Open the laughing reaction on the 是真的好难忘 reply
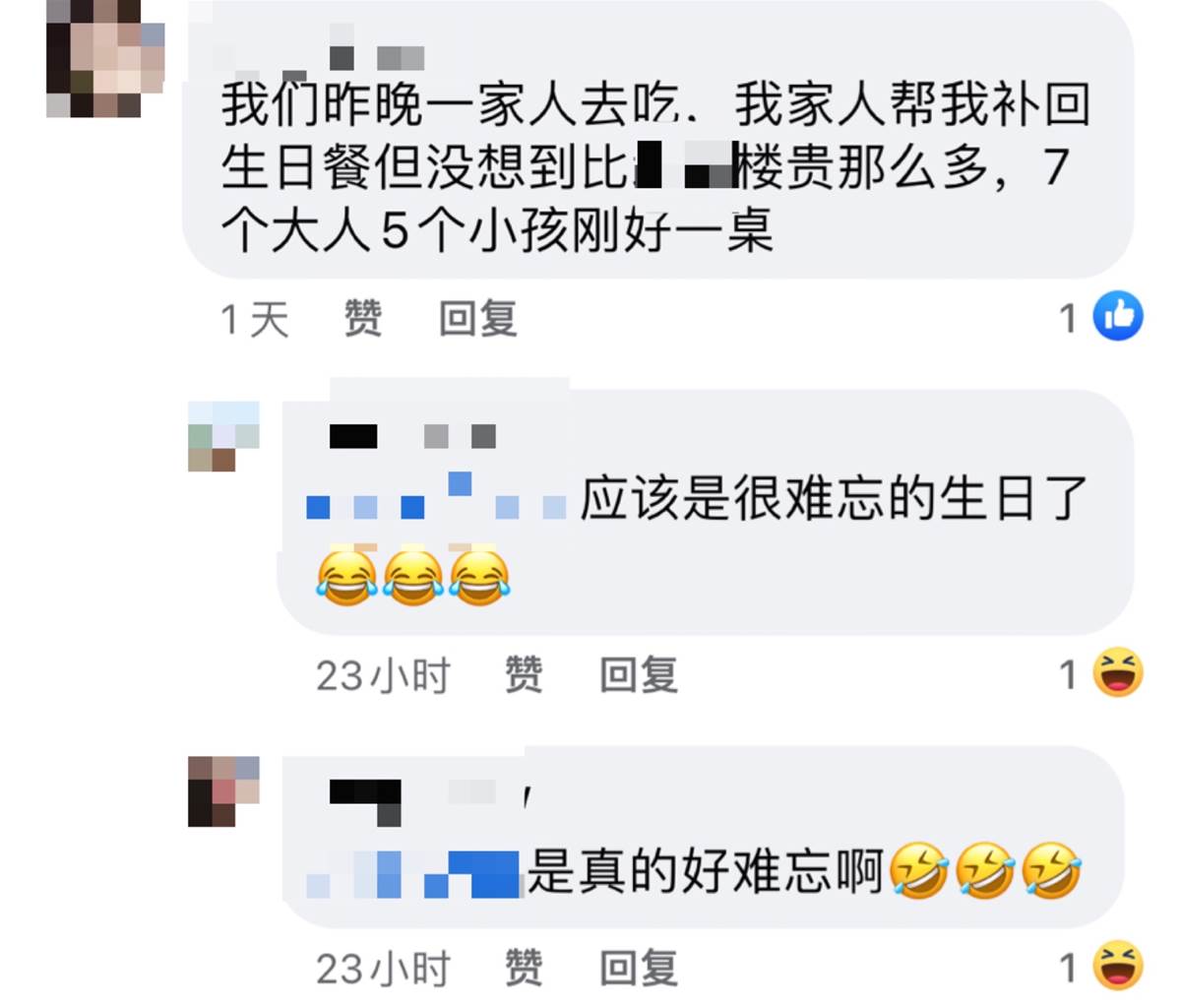This screenshot has width=1181, height=1008. pos(1117,965)
